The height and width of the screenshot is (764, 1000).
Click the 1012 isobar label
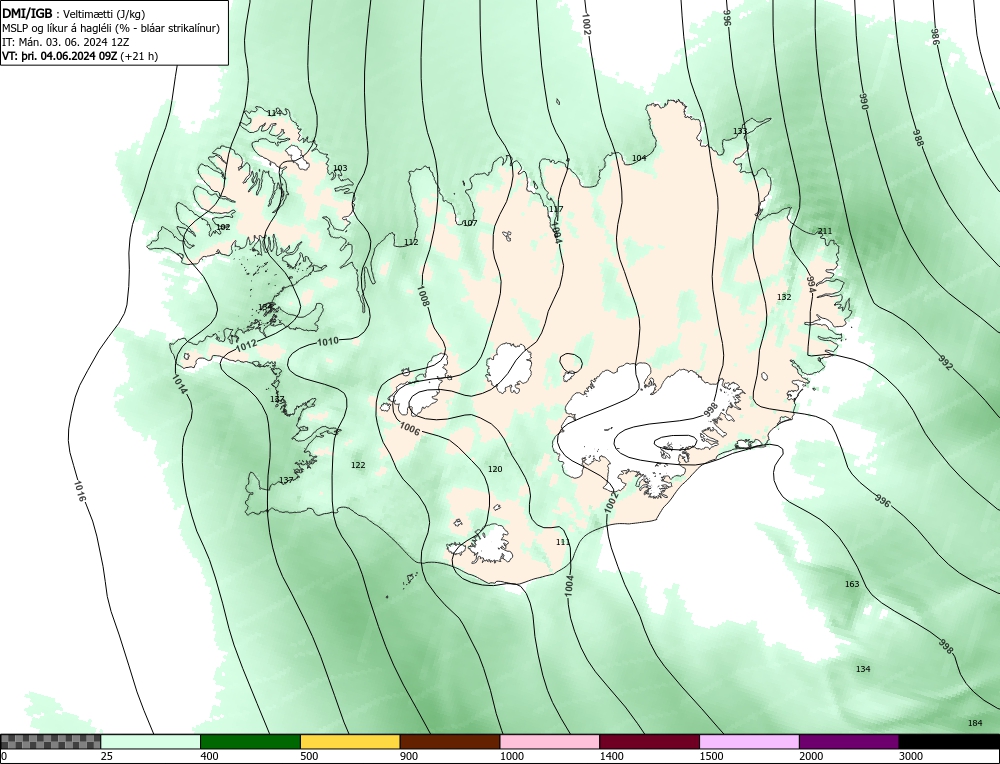pyautogui.click(x=246, y=345)
